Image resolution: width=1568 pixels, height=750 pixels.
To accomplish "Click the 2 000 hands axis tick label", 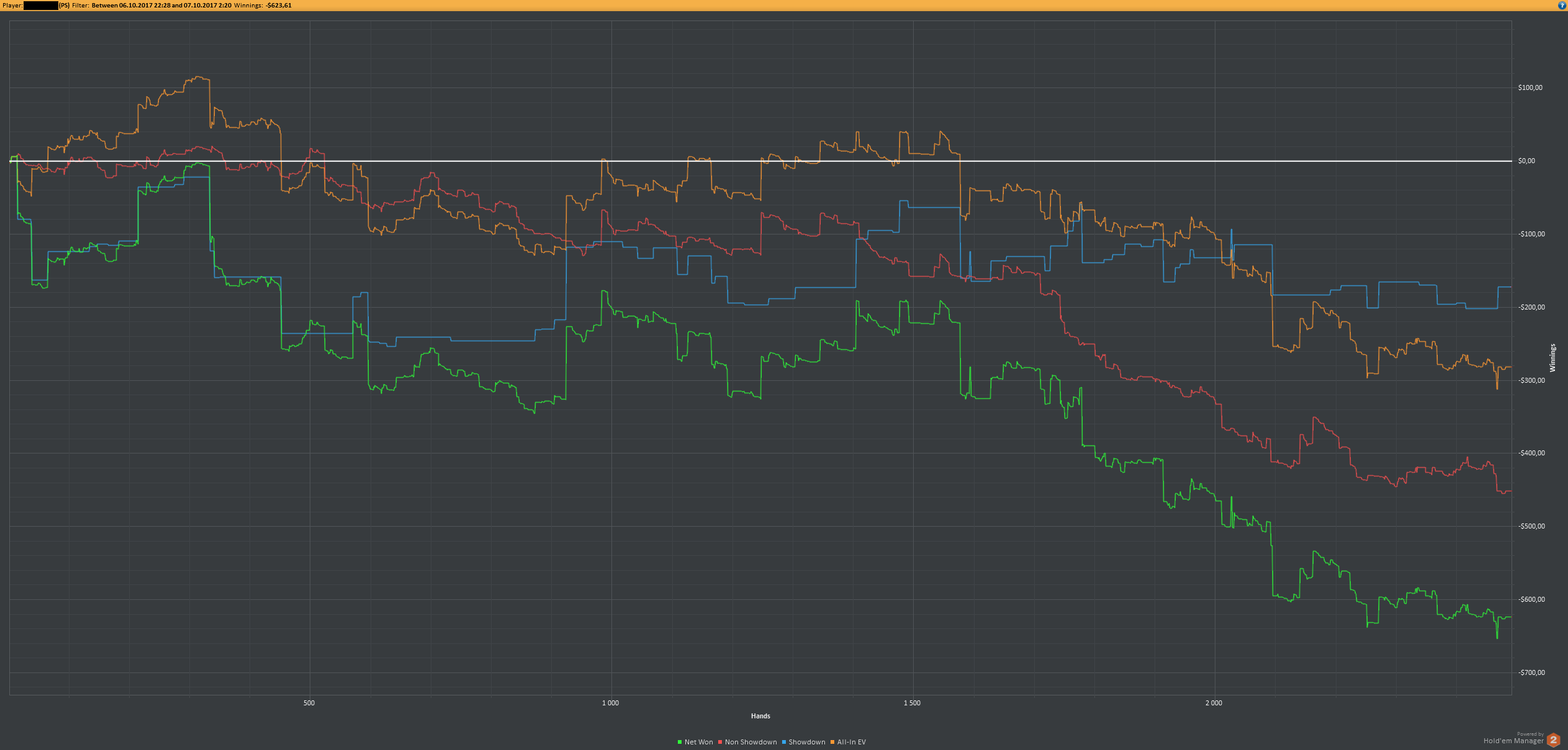I will point(1214,703).
